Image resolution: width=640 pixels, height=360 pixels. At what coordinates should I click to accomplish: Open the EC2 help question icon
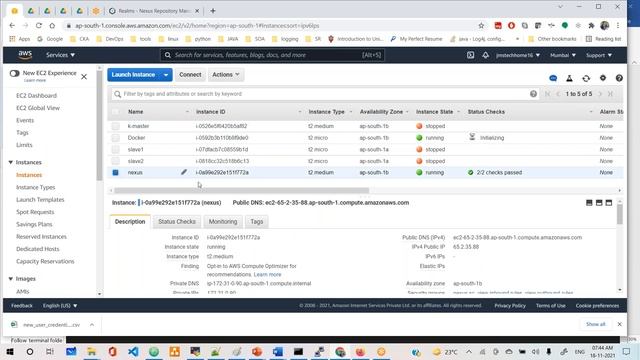click(x=619, y=78)
